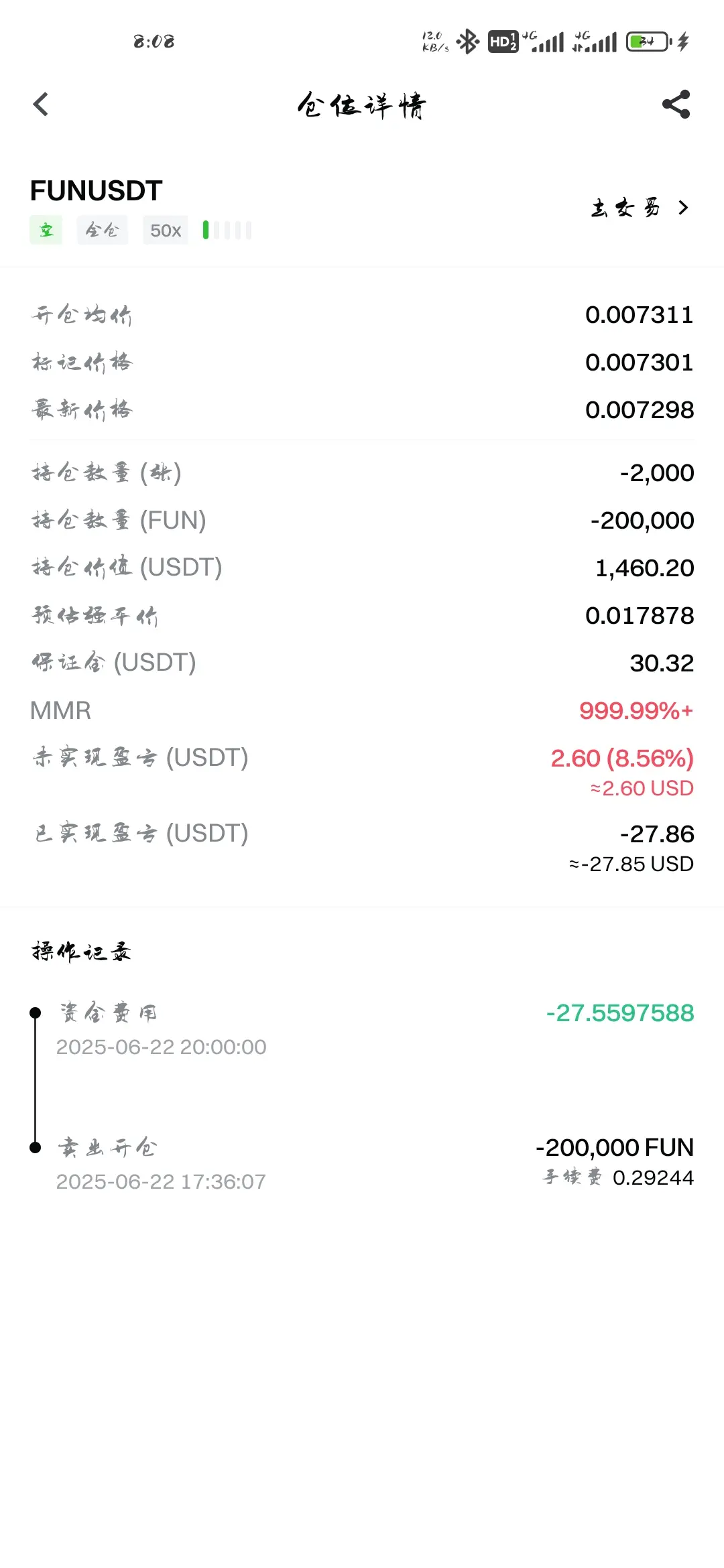Tap the first 4G signal icon

544,42
